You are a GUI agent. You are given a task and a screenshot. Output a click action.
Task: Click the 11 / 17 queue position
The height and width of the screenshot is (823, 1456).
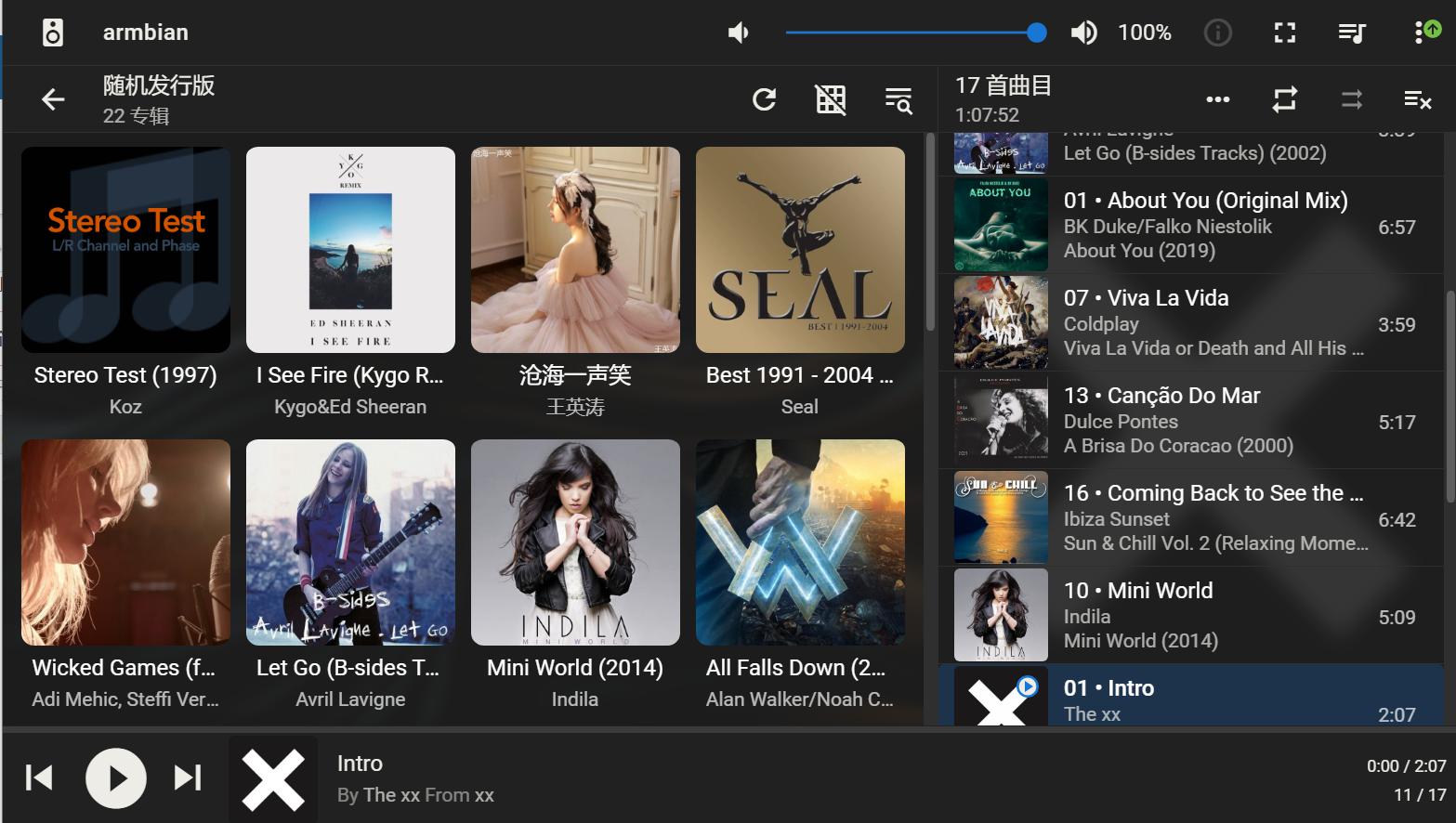(x=1420, y=795)
